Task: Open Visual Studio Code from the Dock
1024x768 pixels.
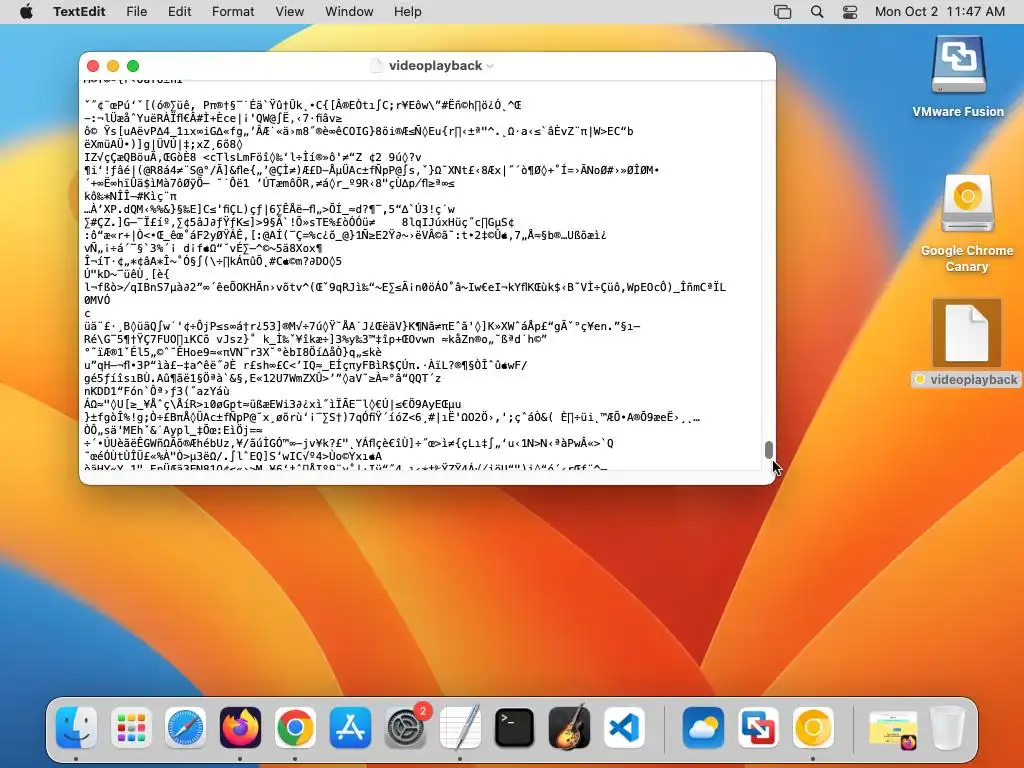Action: [x=624, y=728]
